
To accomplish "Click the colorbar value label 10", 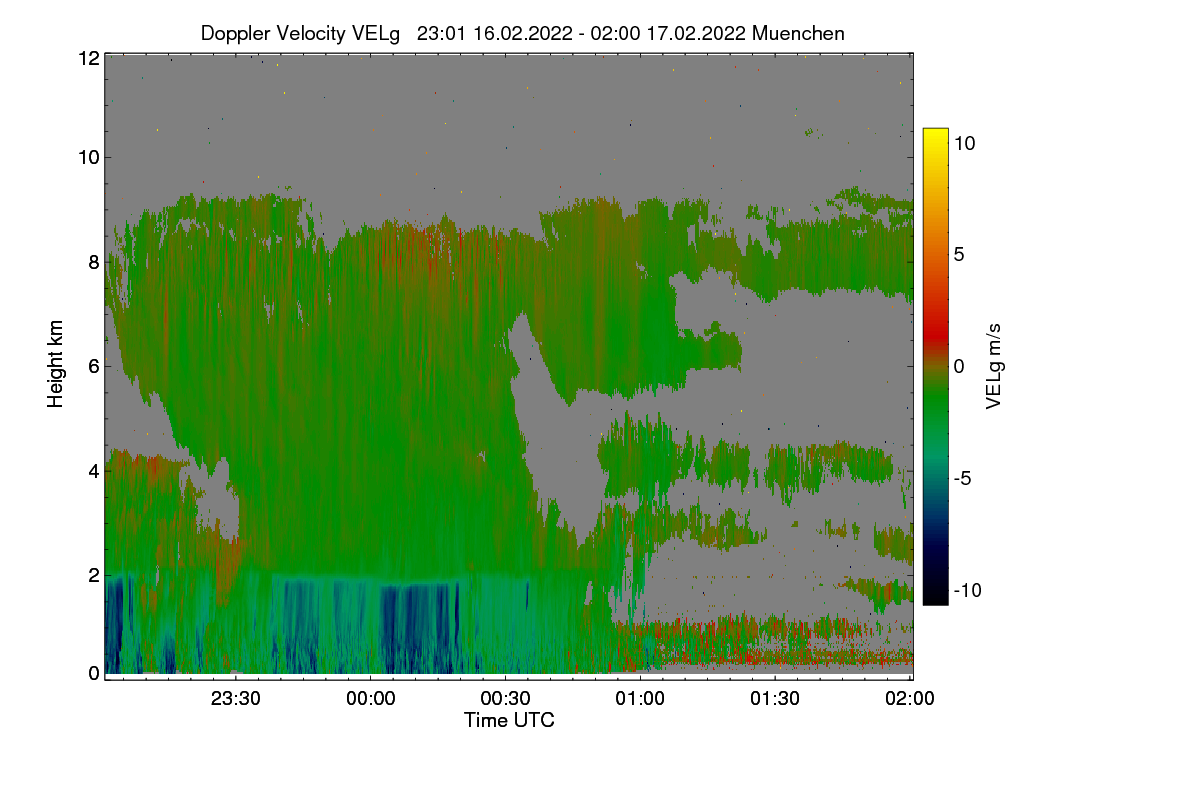I will tap(964, 143).
